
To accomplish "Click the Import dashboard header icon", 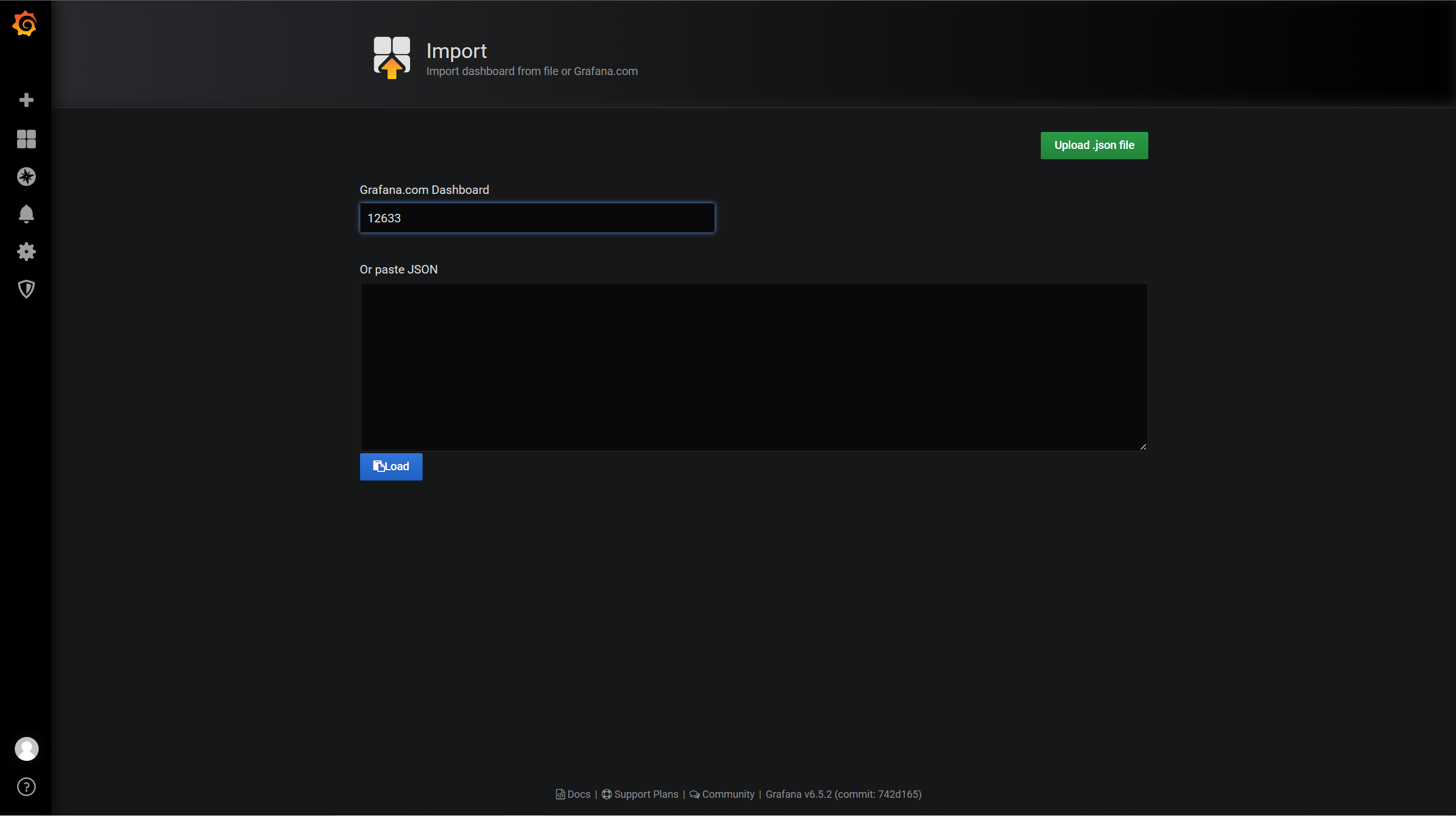I will click(391, 57).
